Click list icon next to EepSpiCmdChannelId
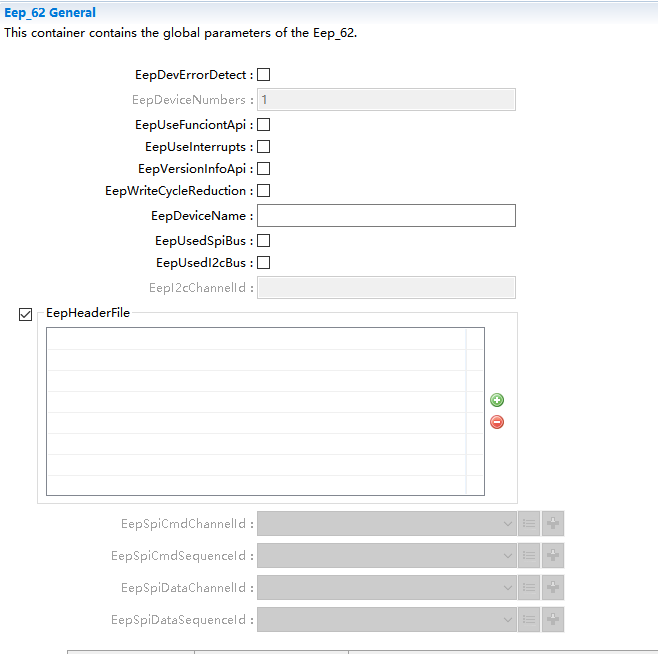Viewport: 658px width, 654px height. 530,523
